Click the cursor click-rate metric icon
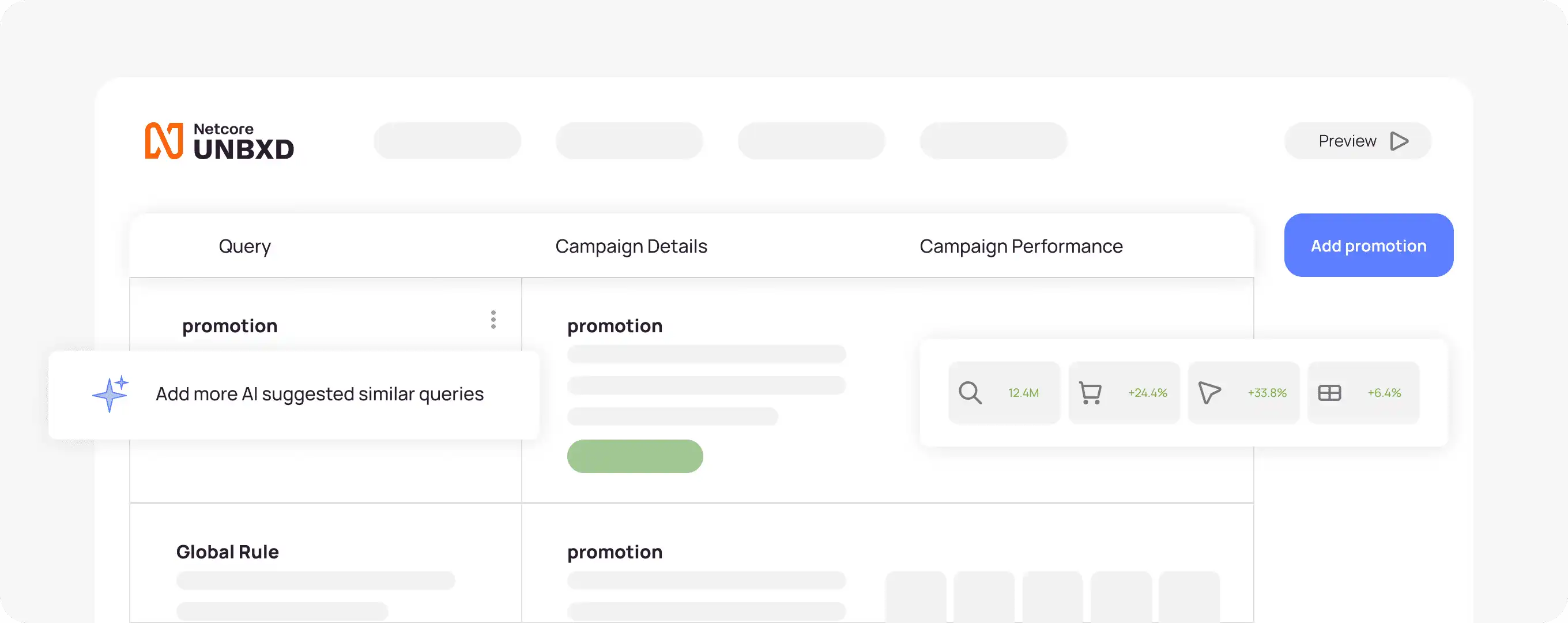 pos(1209,393)
